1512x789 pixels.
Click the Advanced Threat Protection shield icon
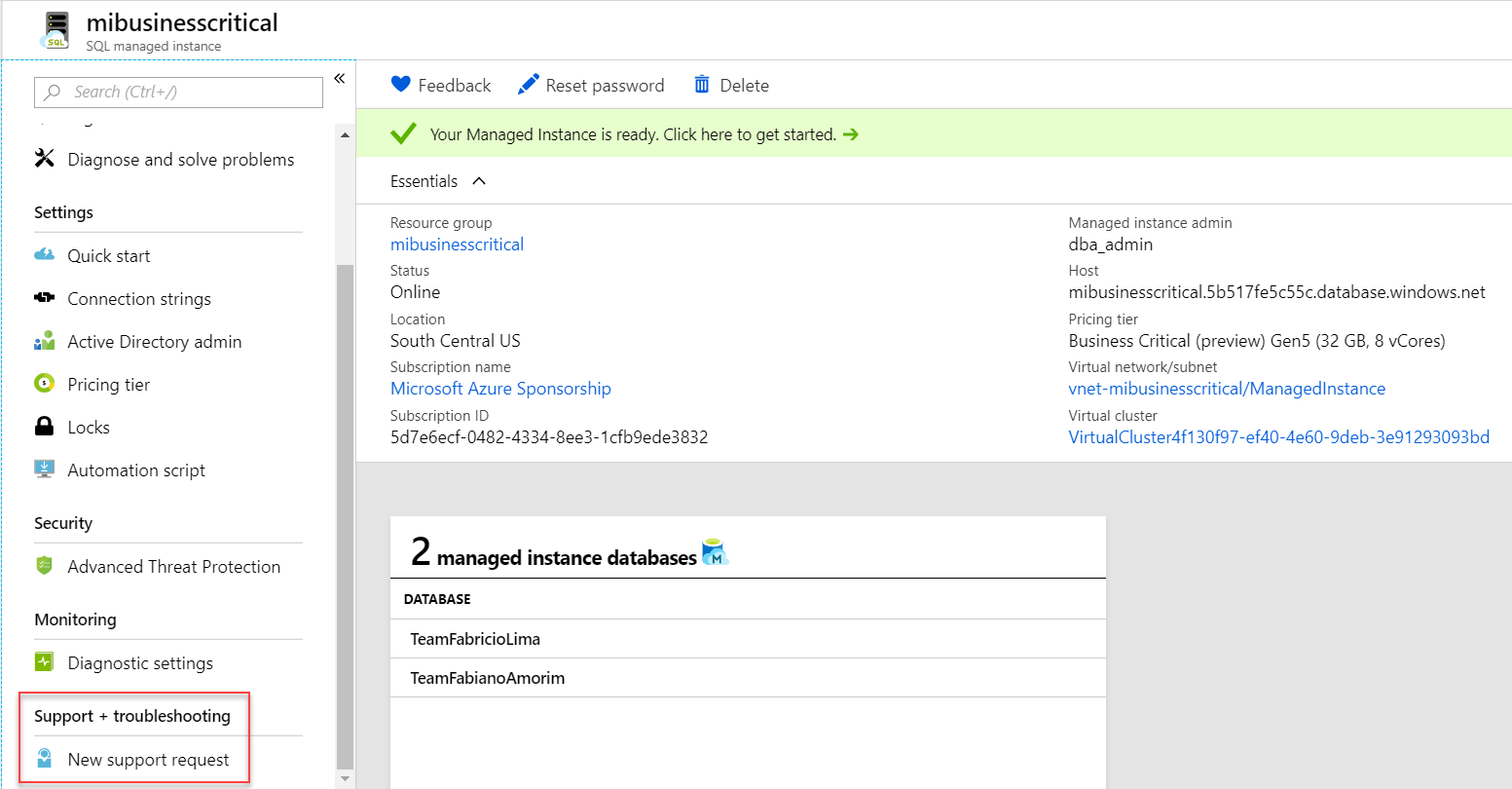[45, 566]
